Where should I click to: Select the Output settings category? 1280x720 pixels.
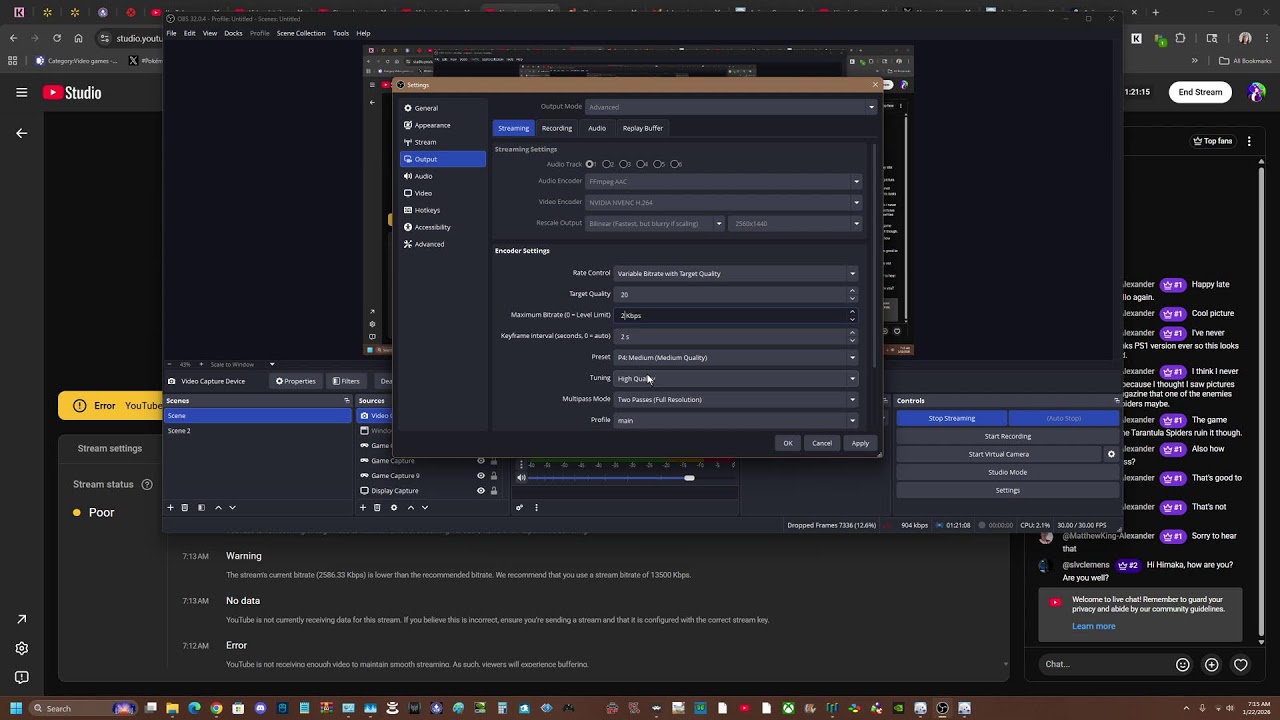(x=443, y=159)
